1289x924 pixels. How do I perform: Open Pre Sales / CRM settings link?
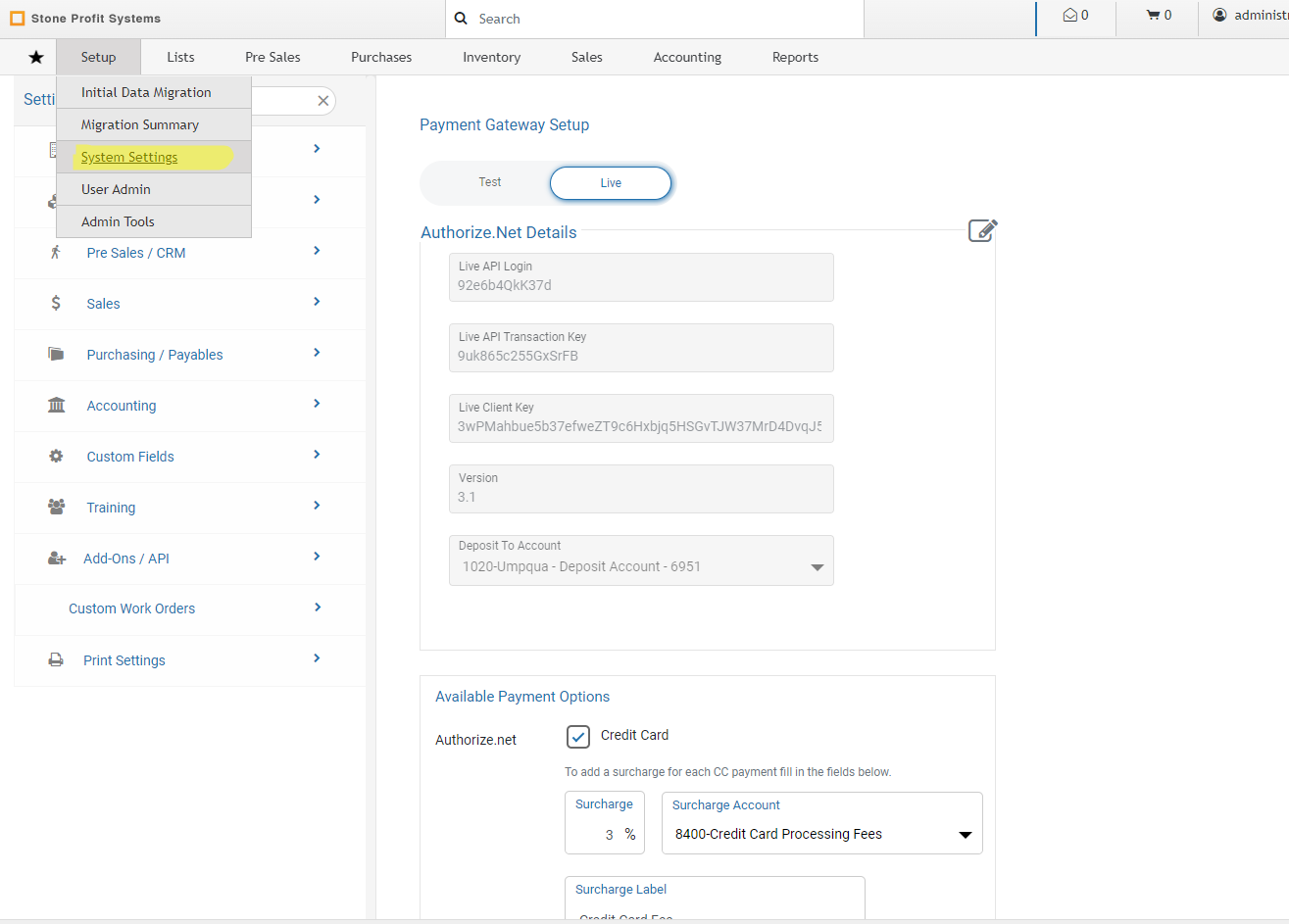tap(136, 253)
